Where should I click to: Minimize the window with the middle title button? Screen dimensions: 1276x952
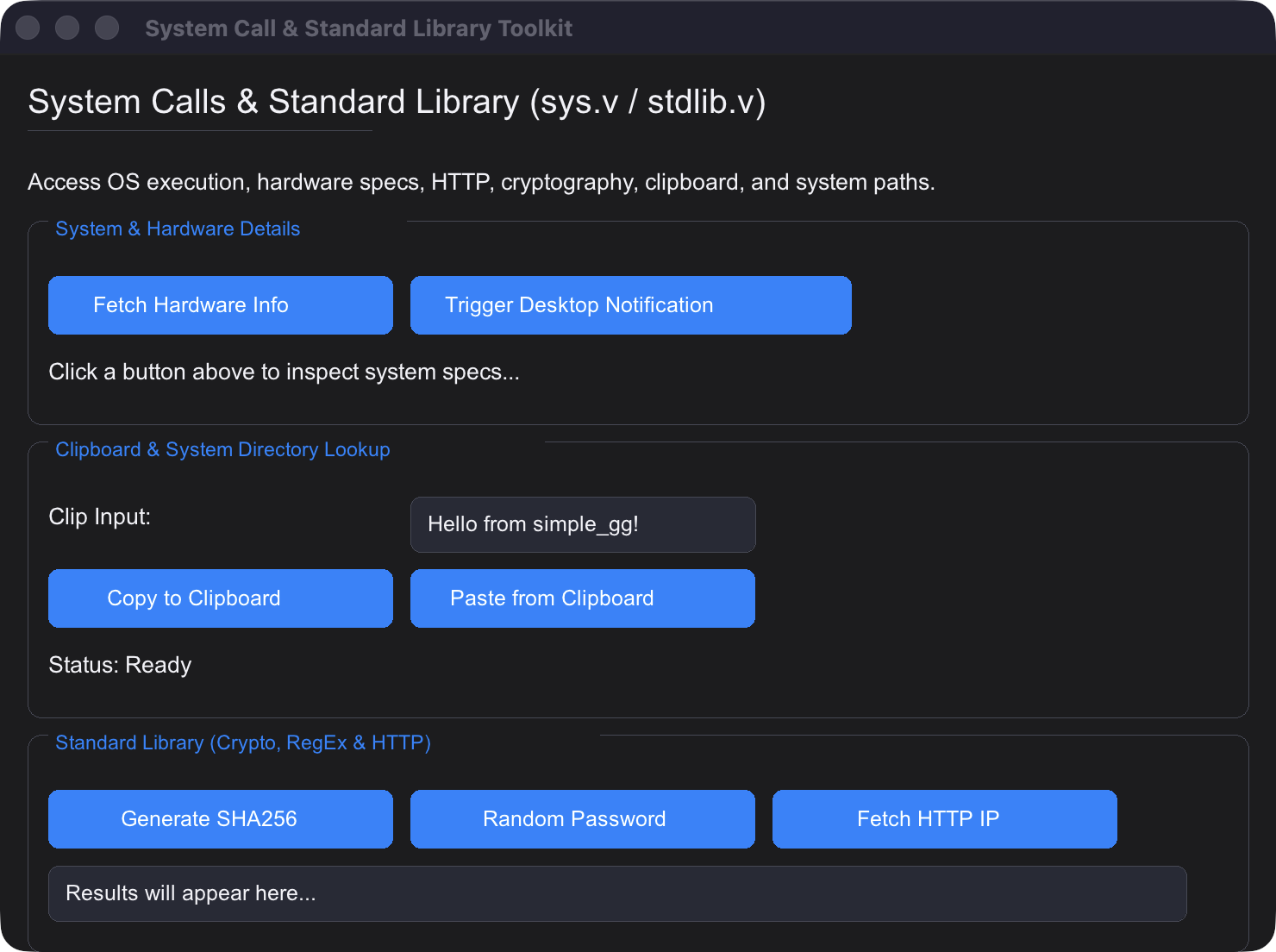[67, 28]
